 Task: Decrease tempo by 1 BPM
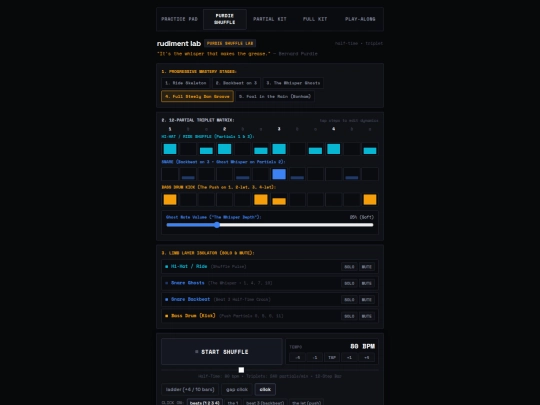314,357
